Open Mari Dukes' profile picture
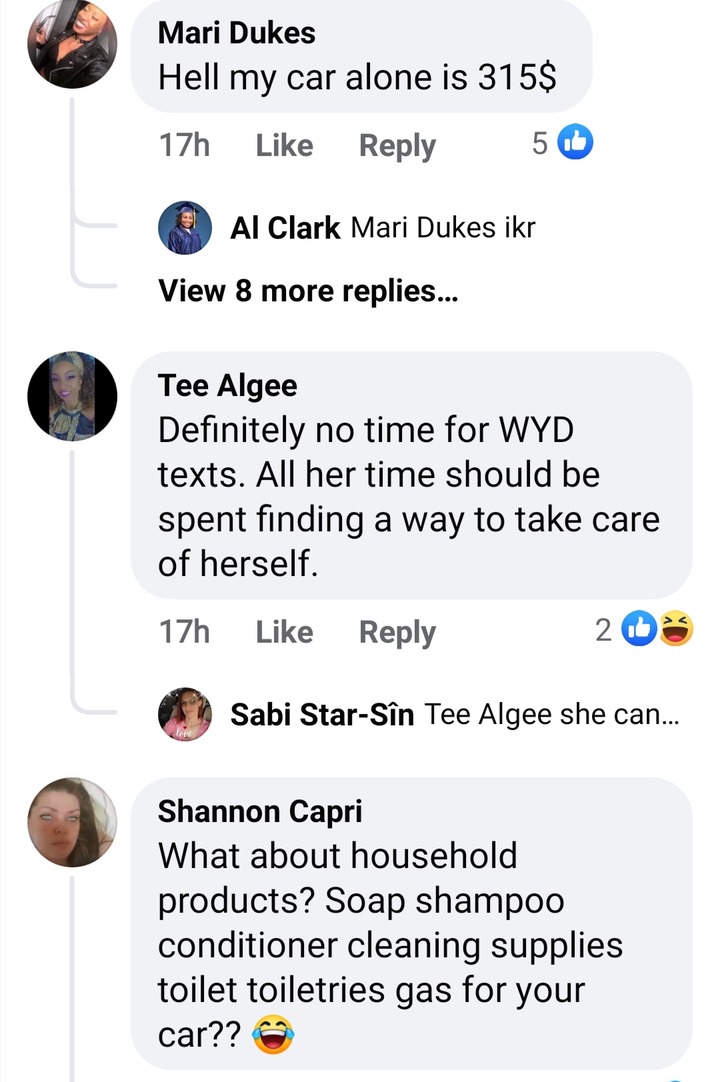 [72, 43]
